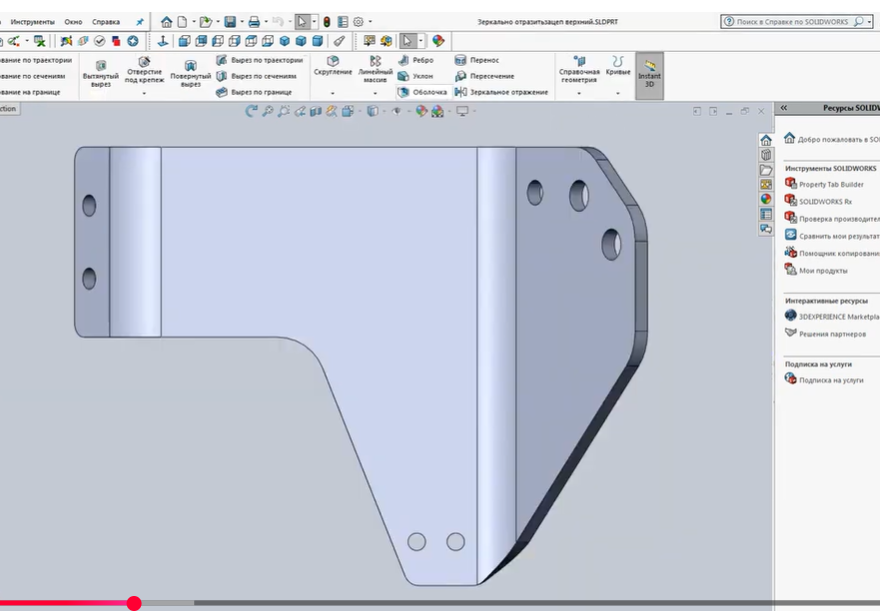The width and height of the screenshot is (880, 611).
Task: Select the Линейный массив (linear pattern) tool
Action: 375,70
